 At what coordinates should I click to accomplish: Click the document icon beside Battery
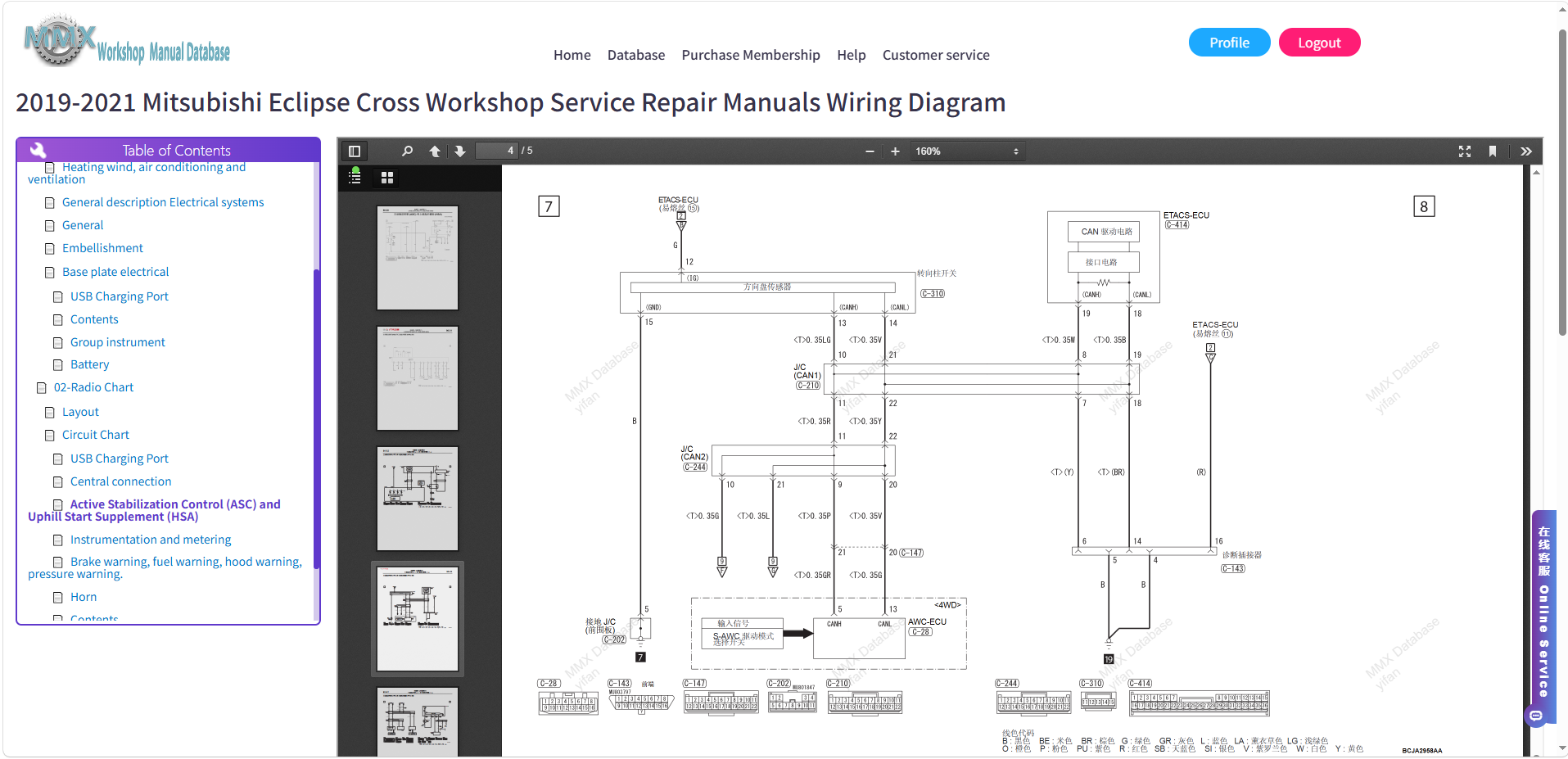58,365
